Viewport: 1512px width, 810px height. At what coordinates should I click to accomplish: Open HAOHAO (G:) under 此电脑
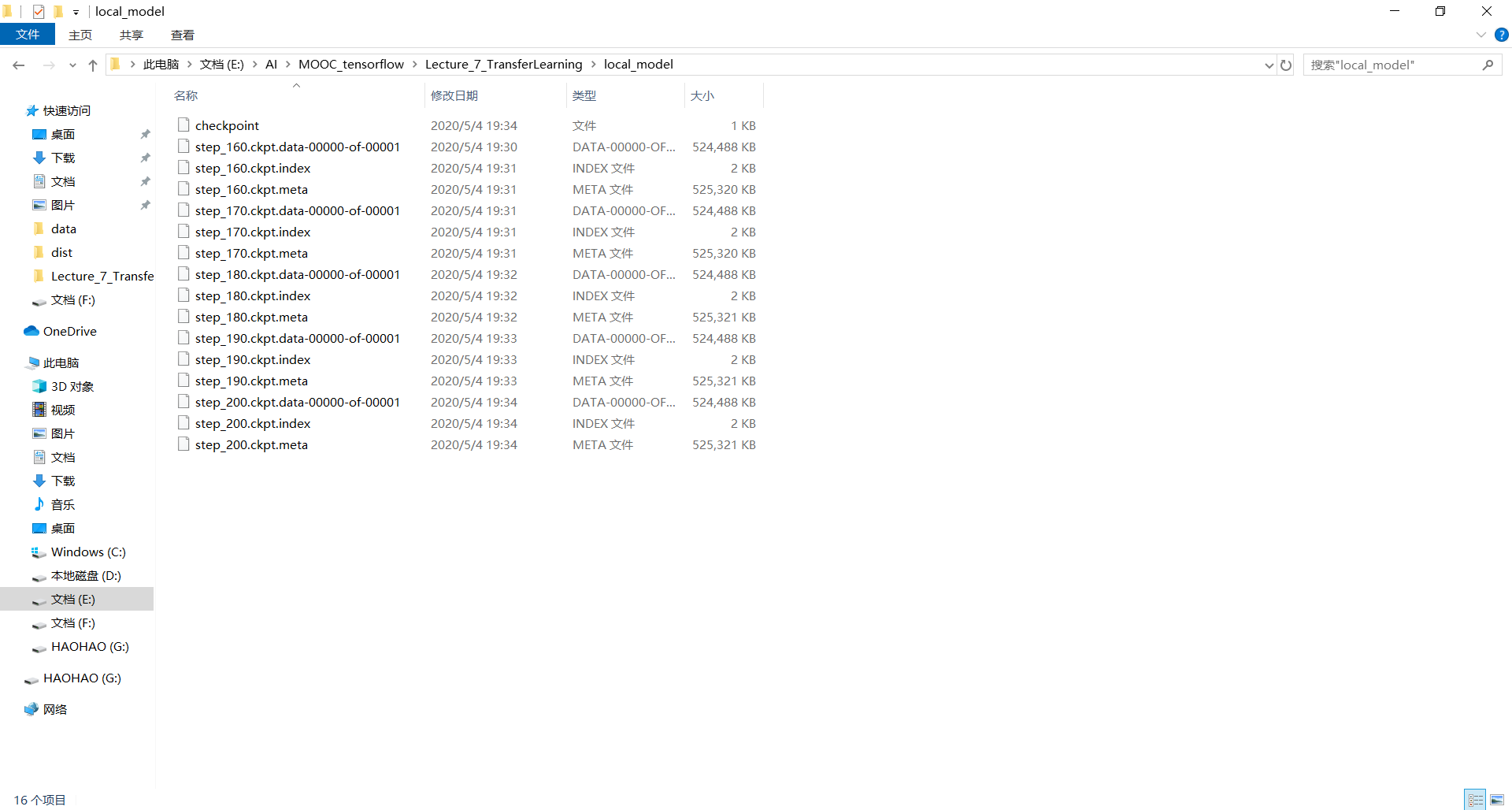(90, 646)
